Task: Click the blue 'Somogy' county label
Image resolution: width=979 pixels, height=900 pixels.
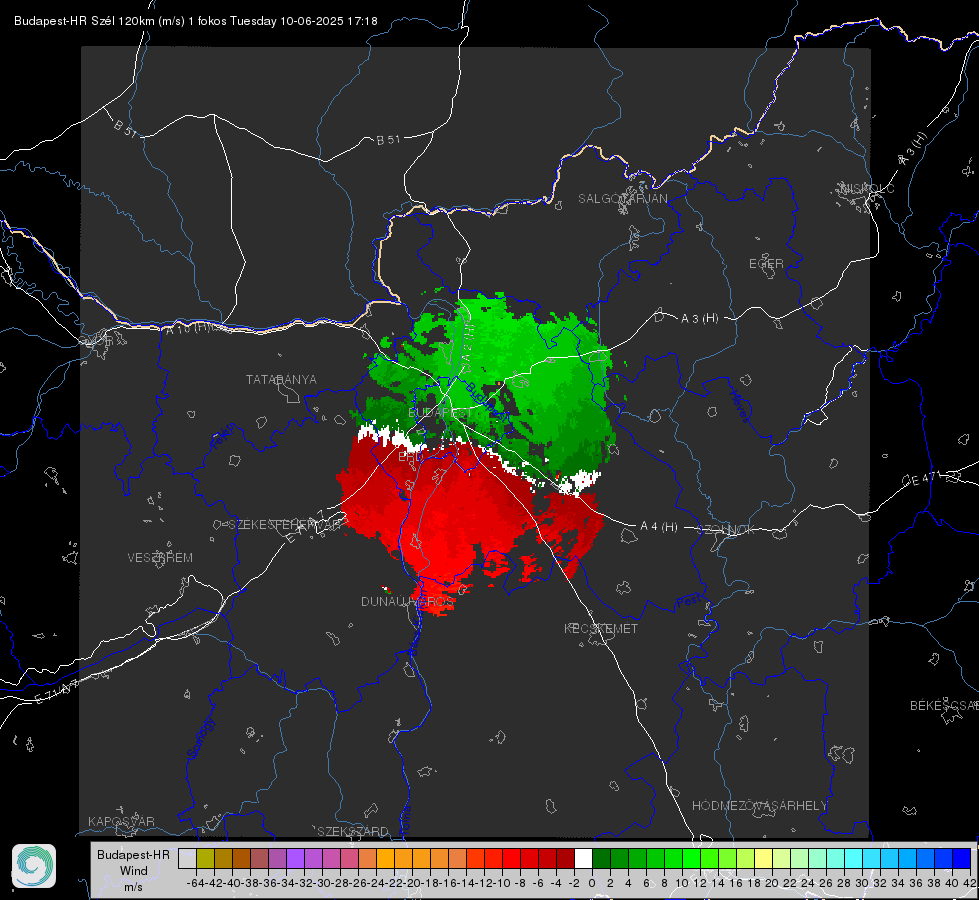Action: (200, 738)
